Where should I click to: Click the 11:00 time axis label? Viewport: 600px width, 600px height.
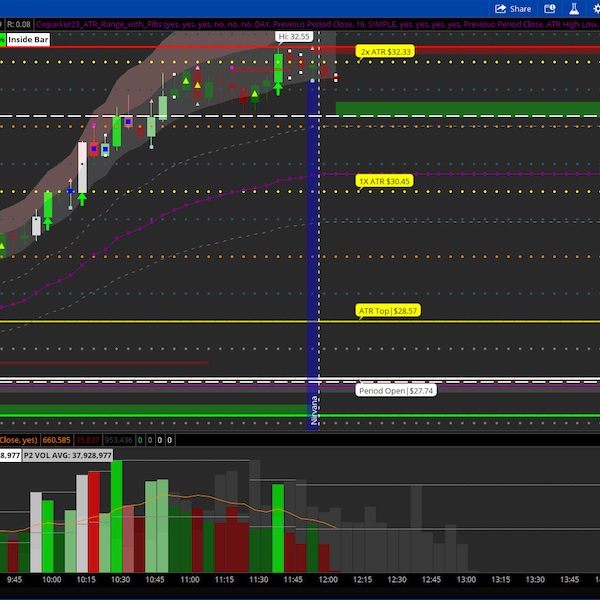tap(189, 579)
